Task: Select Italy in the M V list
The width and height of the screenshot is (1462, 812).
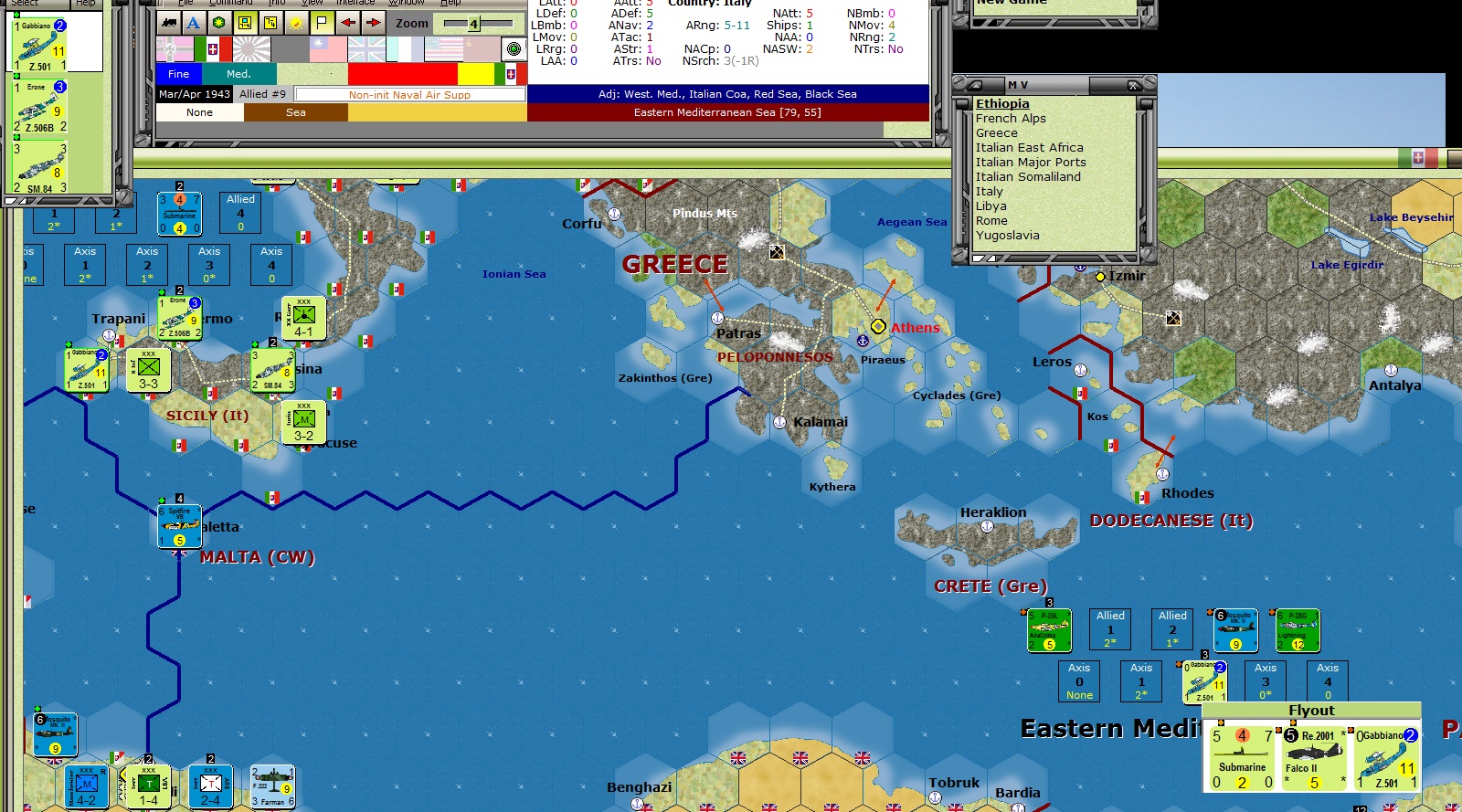Action: (989, 191)
